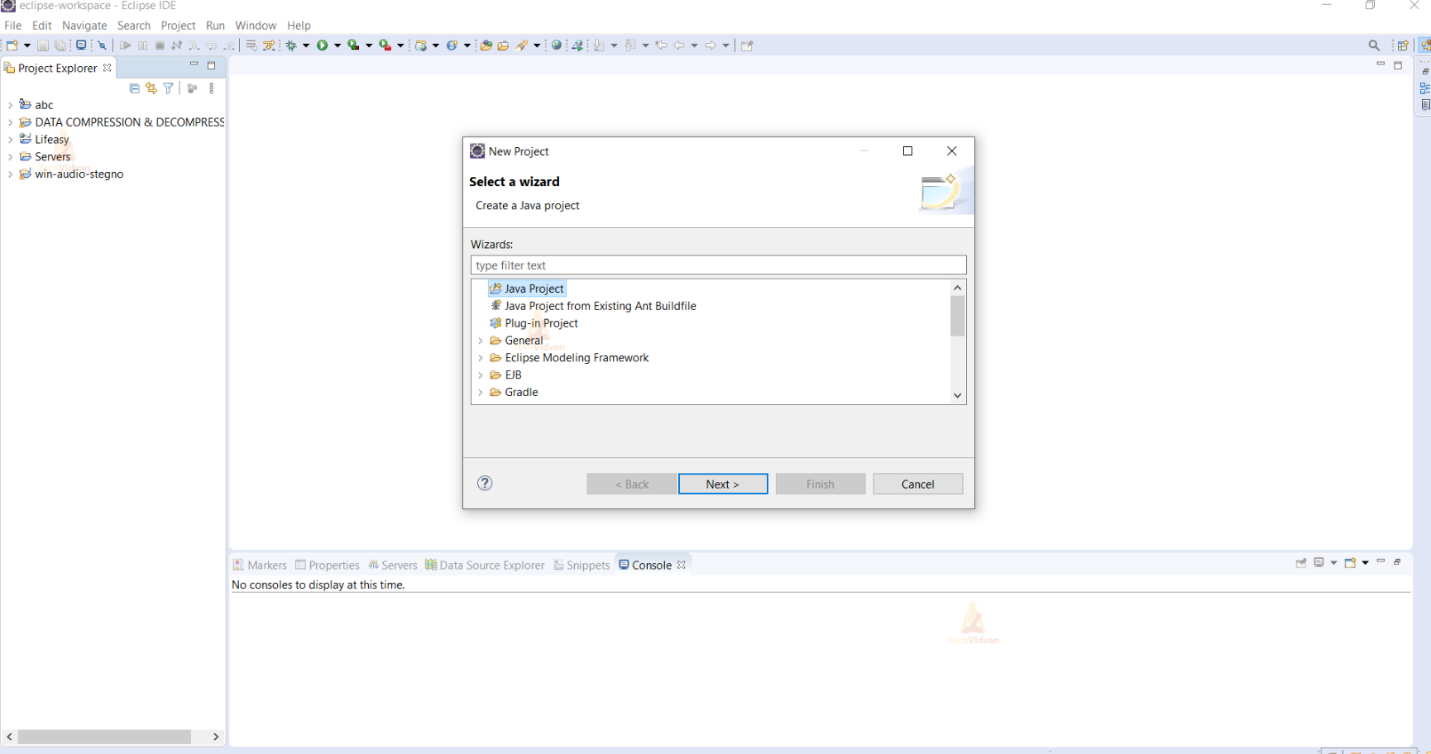Switch to the Servers tab in bottom panel

[392, 565]
